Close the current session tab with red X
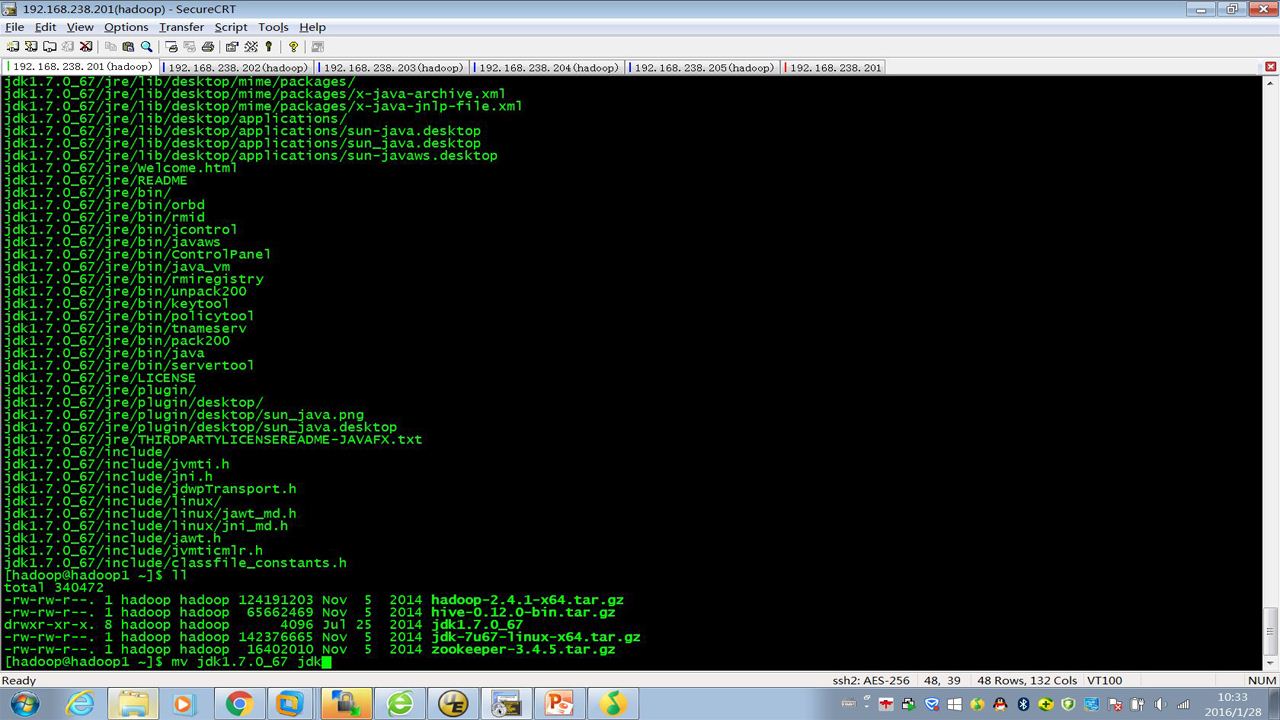 pos(1271,67)
